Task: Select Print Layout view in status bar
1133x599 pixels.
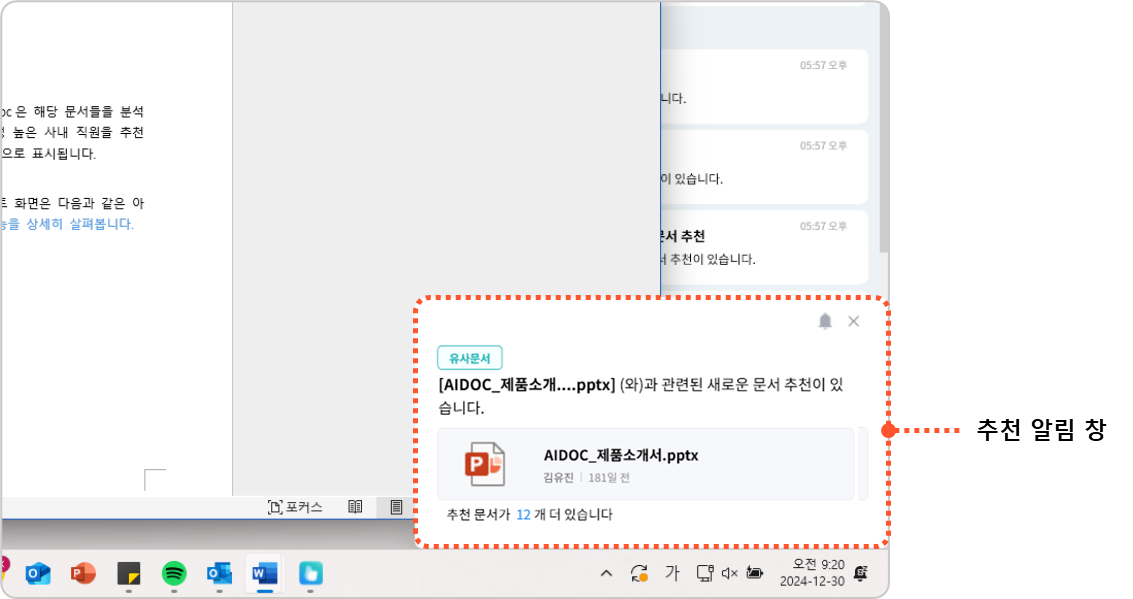Action: click(396, 507)
